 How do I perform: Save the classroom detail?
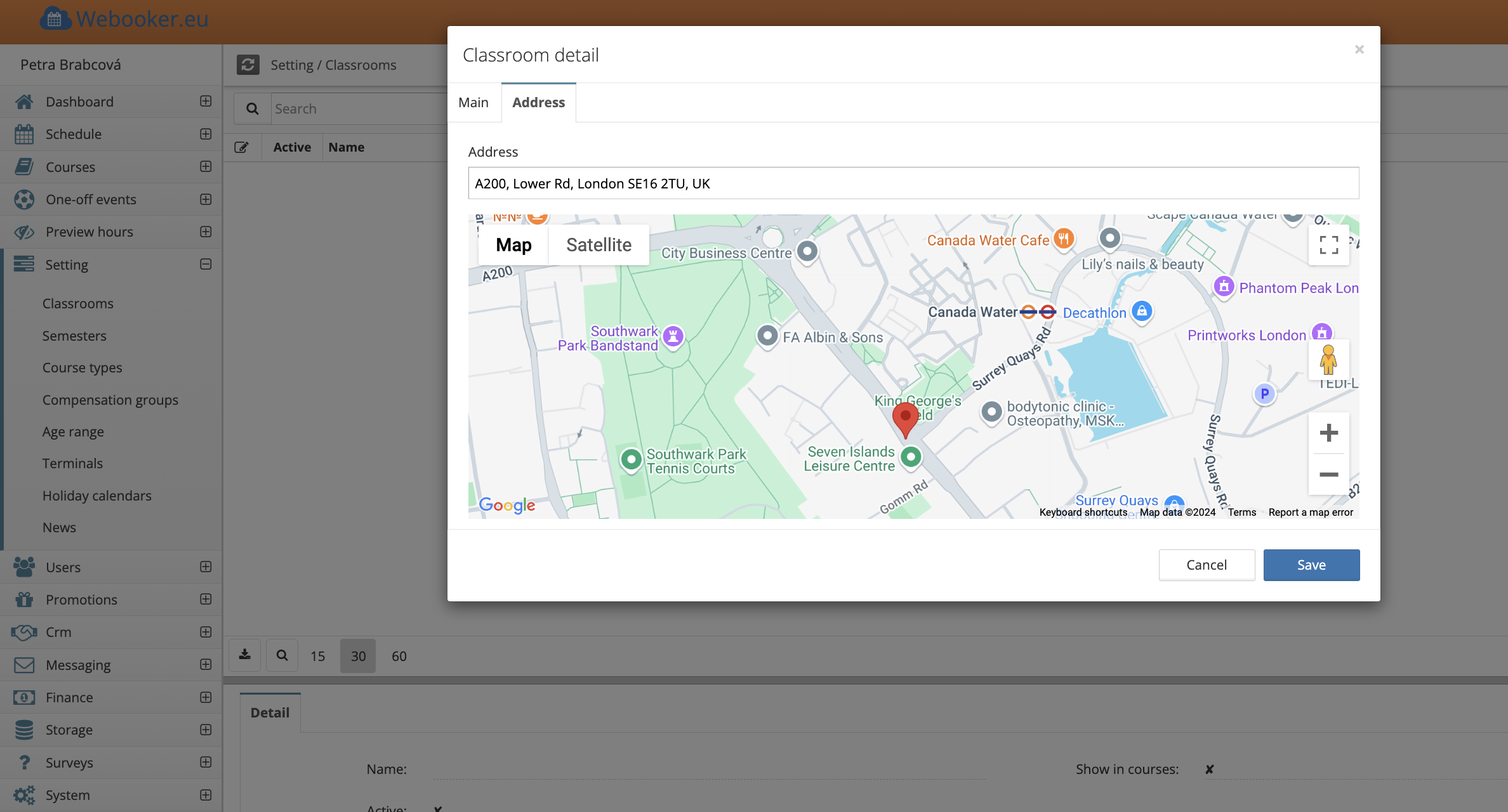point(1311,565)
